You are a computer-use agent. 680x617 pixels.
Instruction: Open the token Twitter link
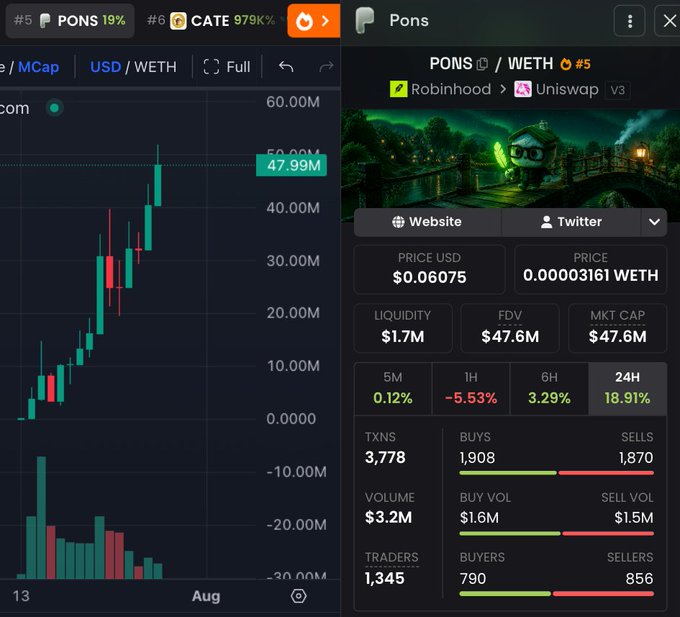click(x=571, y=222)
